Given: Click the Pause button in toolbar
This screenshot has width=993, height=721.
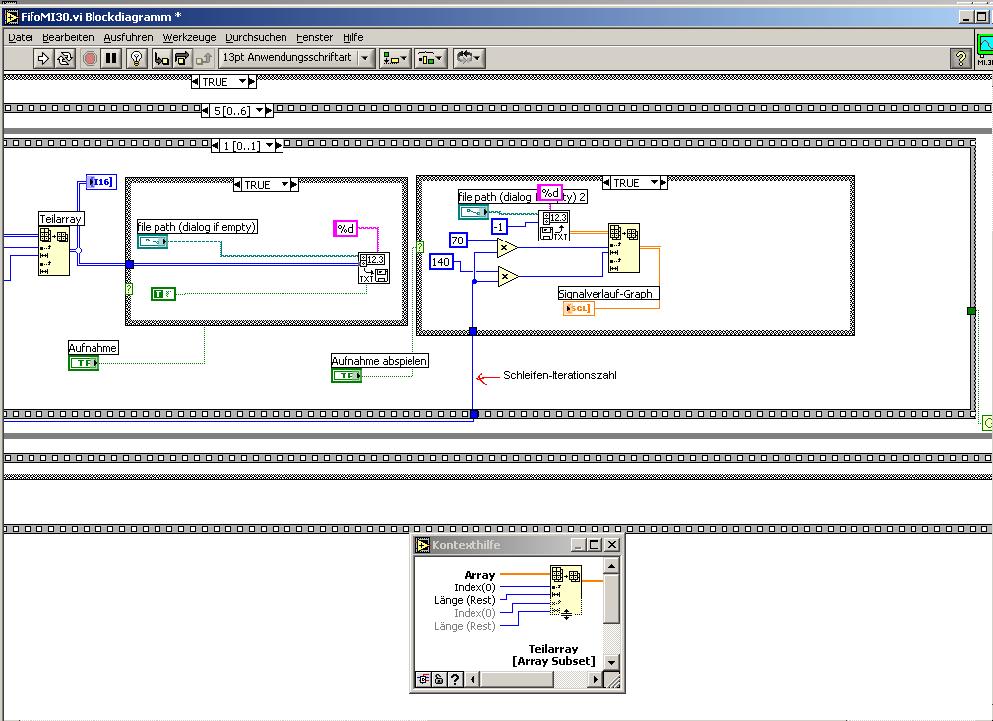Looking at the screenshot, I should (111, 59).
